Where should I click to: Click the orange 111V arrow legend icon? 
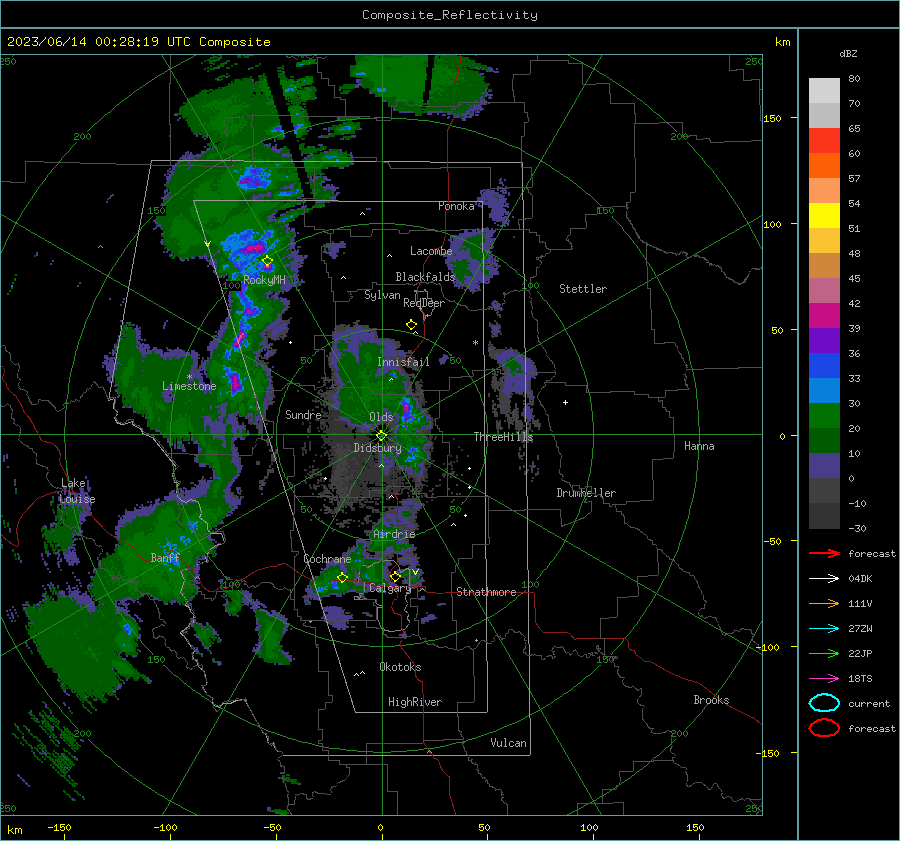tap(824, 603)
